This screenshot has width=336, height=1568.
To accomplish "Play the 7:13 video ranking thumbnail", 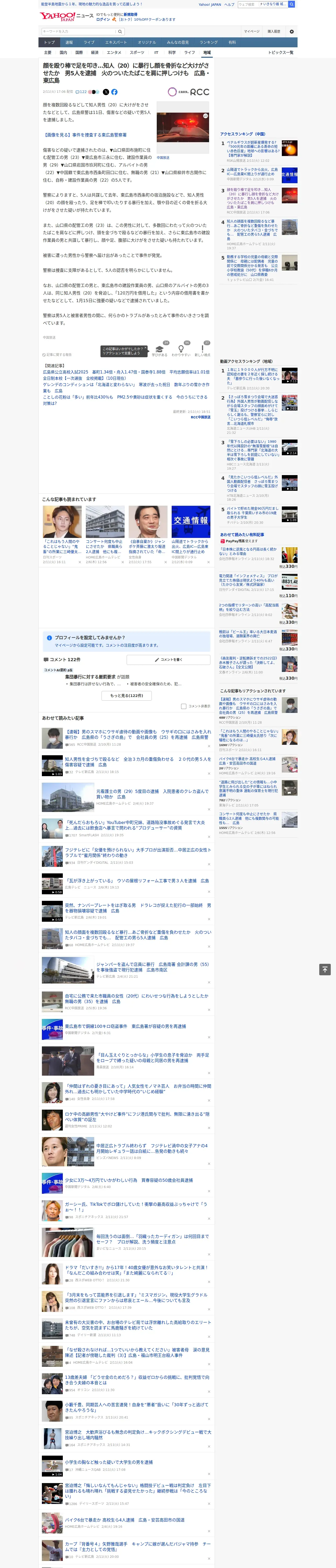I will [x=290, y=376].
